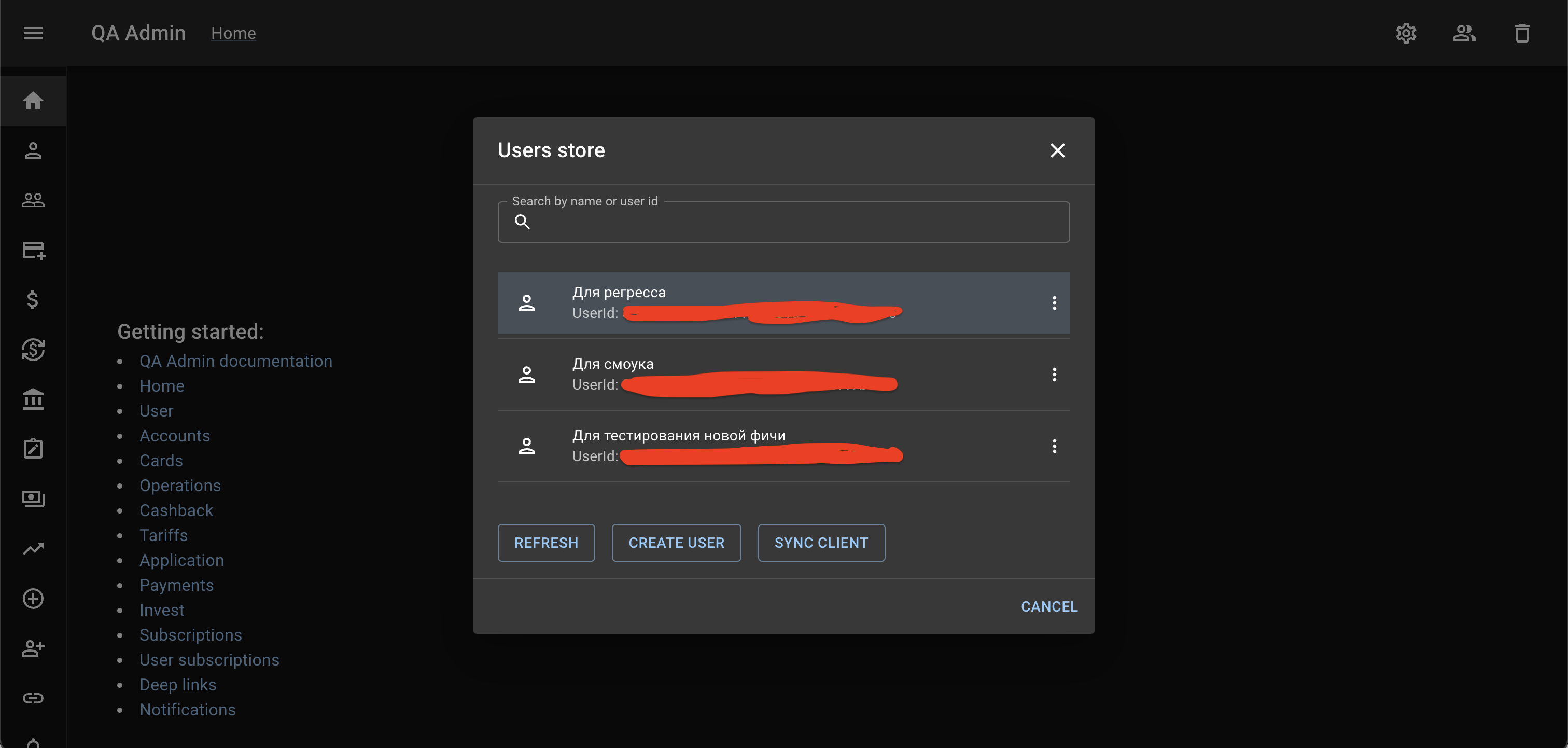The width and height of the screenshot is (1568, 748).
Task: Open Tariffs link
Action: [x=164, y=535]
